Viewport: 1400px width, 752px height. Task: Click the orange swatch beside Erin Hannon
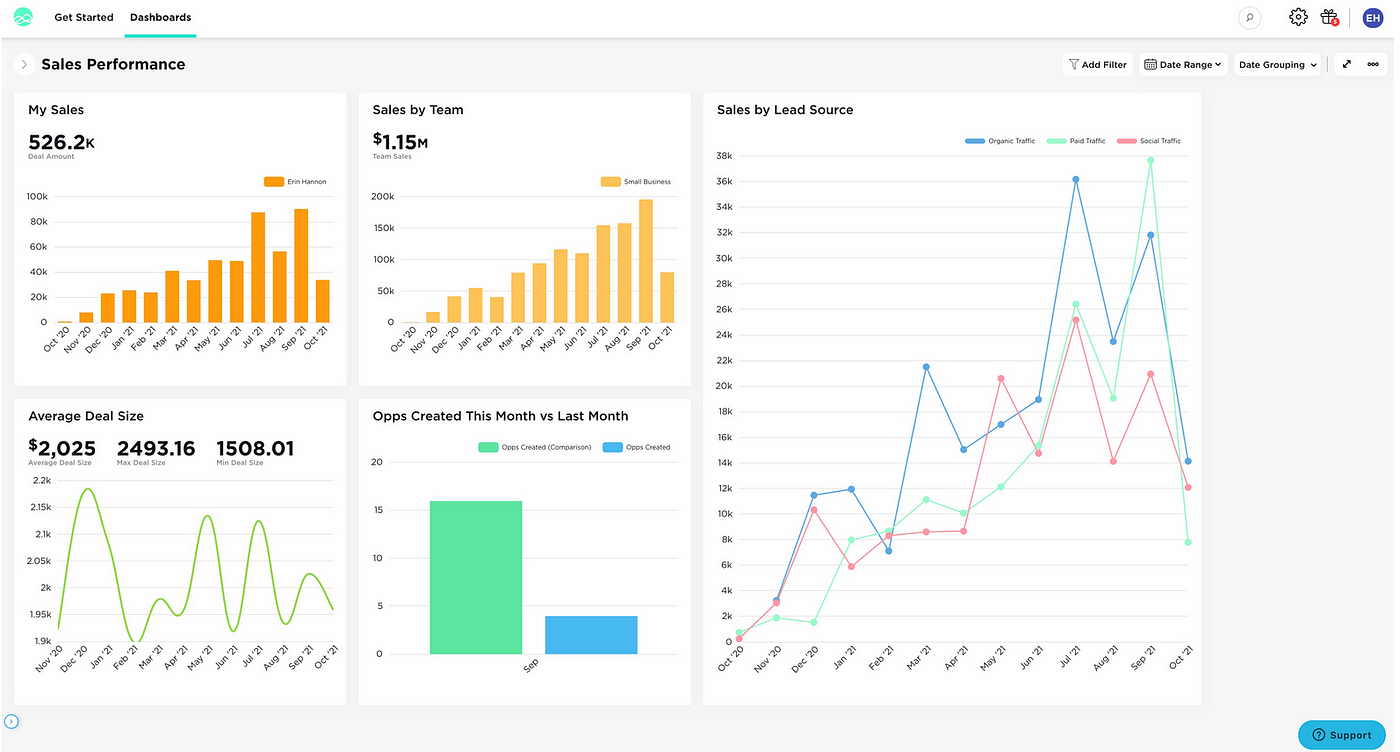[x=272, y=181]
